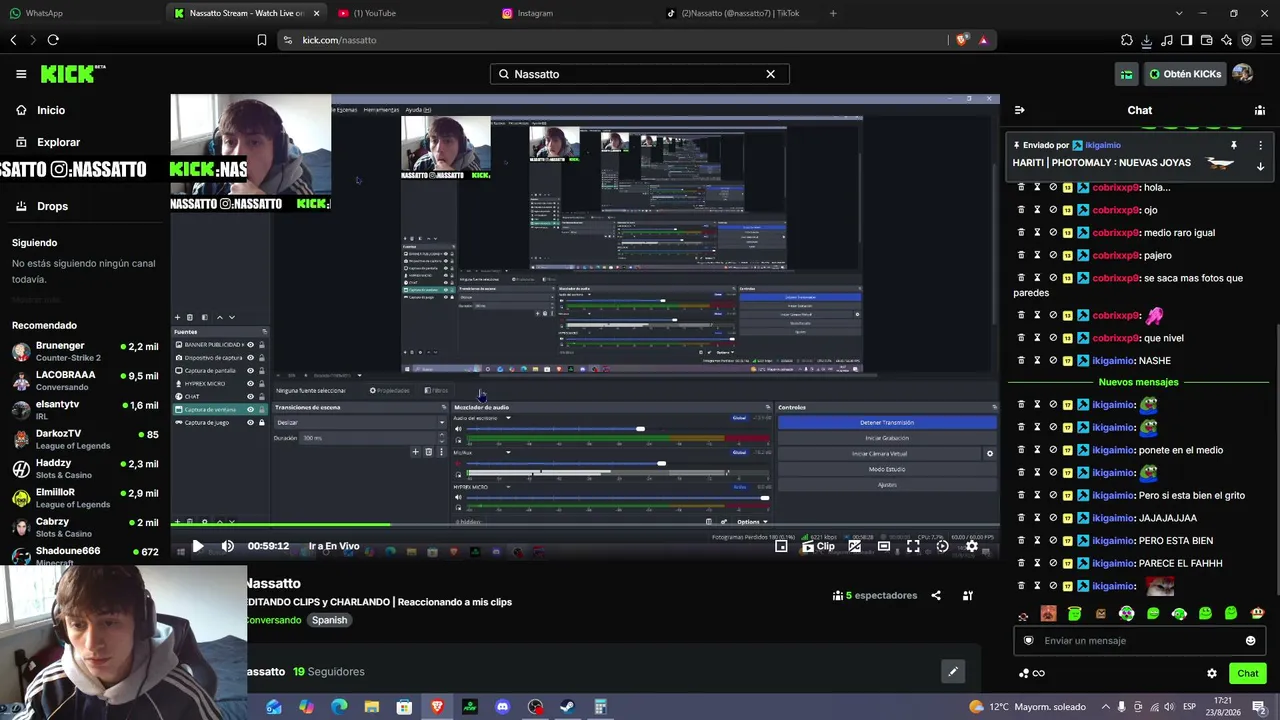Open Drops in Kick sidebar
This screenshot has height=720, width=1280.
[52, 206]
